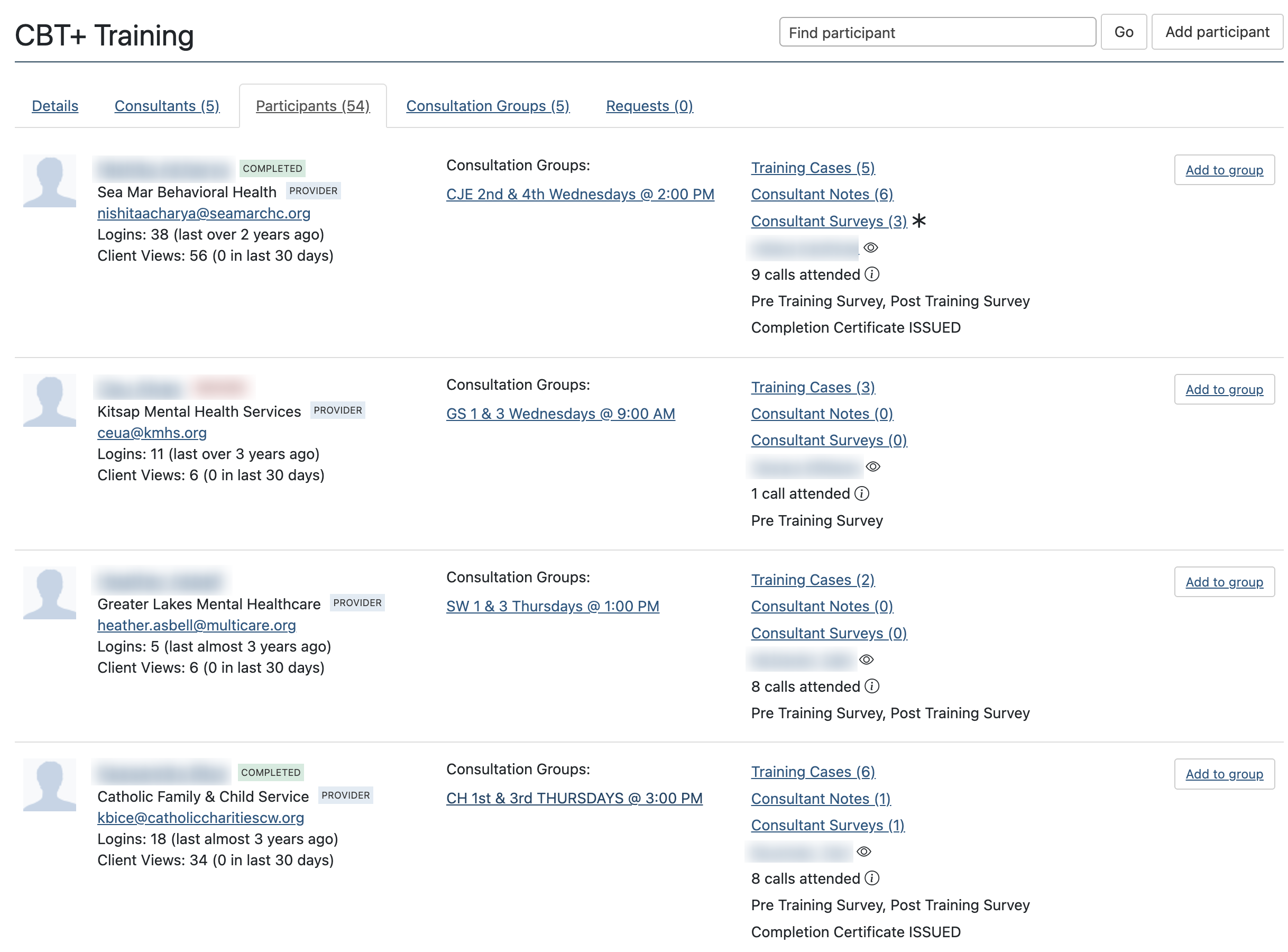Image resolution: width=1288 pixels, height=952 pixels.
Task: Open info icon beside 9 calls attended
Action: click(872, 274)
